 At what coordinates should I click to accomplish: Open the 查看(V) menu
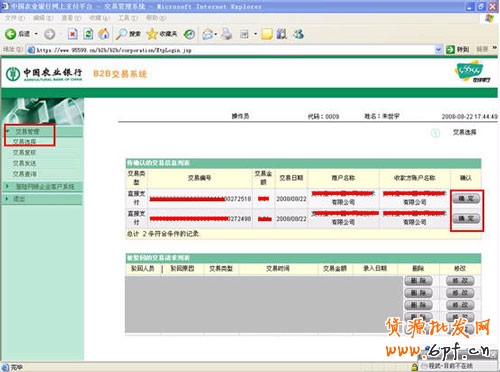click(x=71, y=18)
